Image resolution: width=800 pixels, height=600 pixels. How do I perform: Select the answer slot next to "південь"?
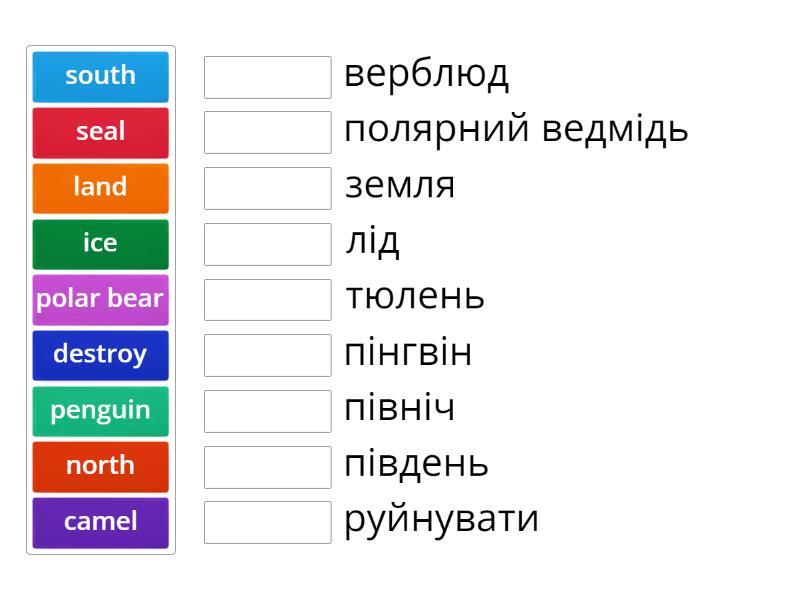(x=267, y=466)
